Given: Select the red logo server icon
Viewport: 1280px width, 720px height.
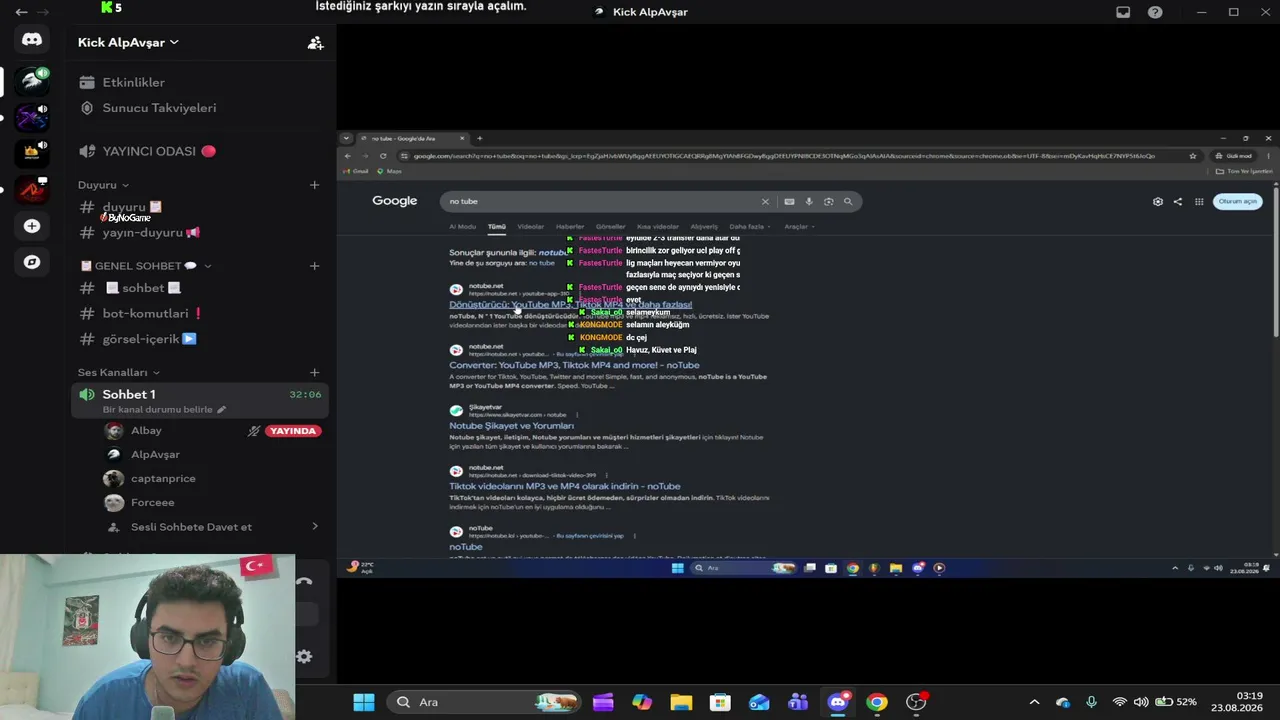Looking at the screenshot, I should coord(32,189).
